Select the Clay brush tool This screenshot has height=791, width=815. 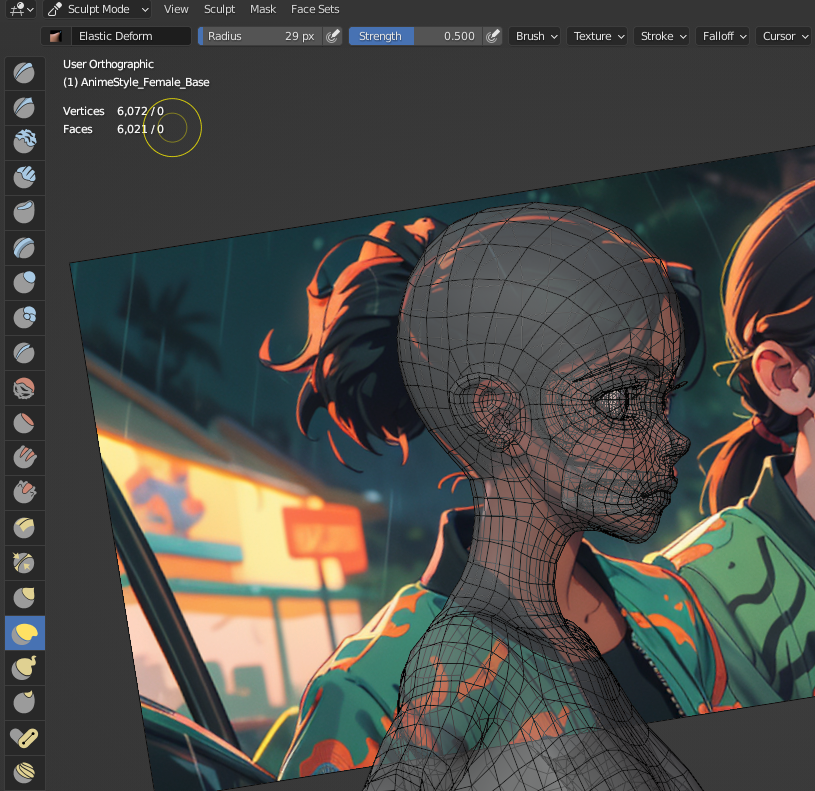pos(24,142)
